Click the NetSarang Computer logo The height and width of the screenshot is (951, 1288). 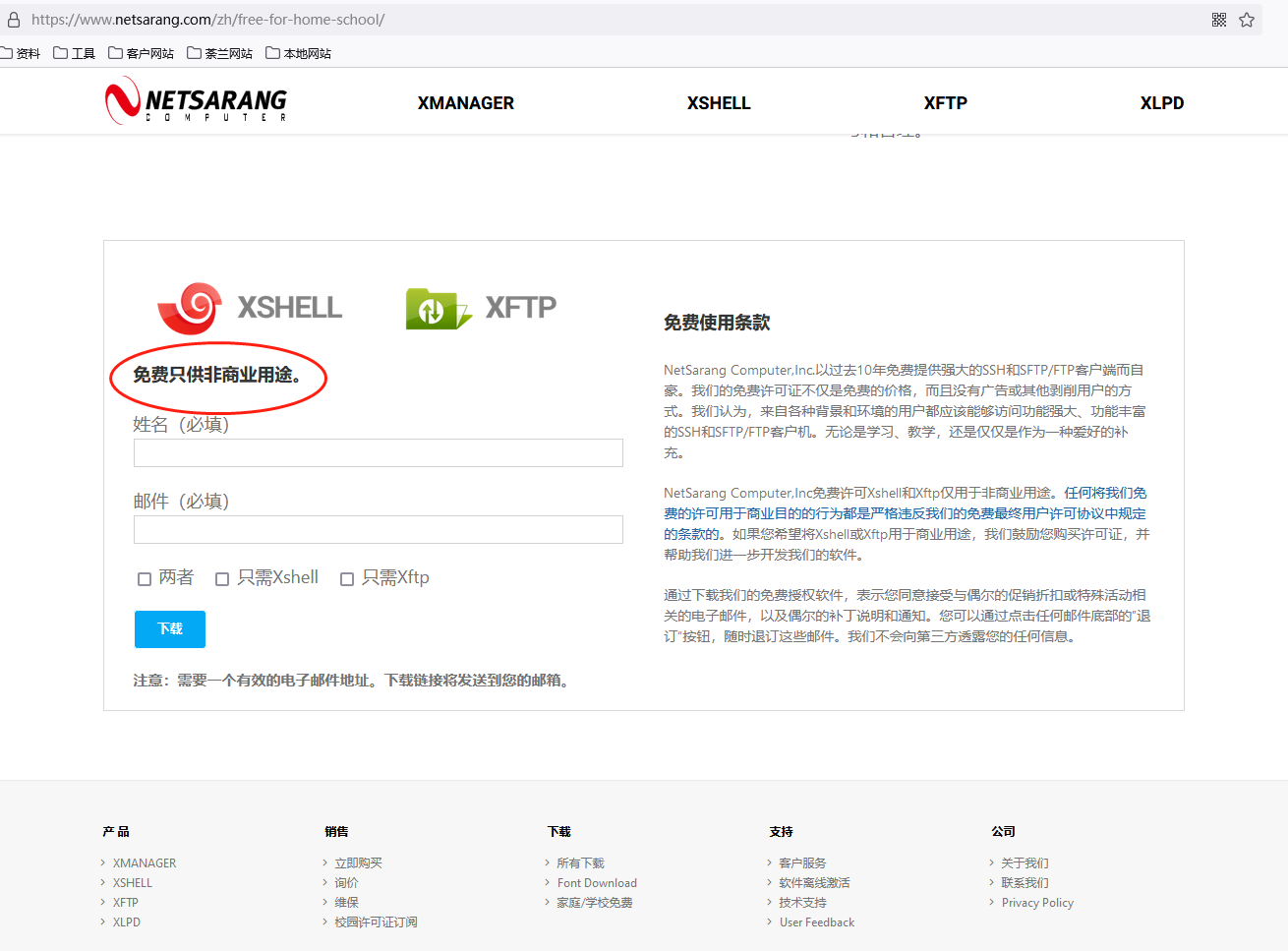click(196, 101)
